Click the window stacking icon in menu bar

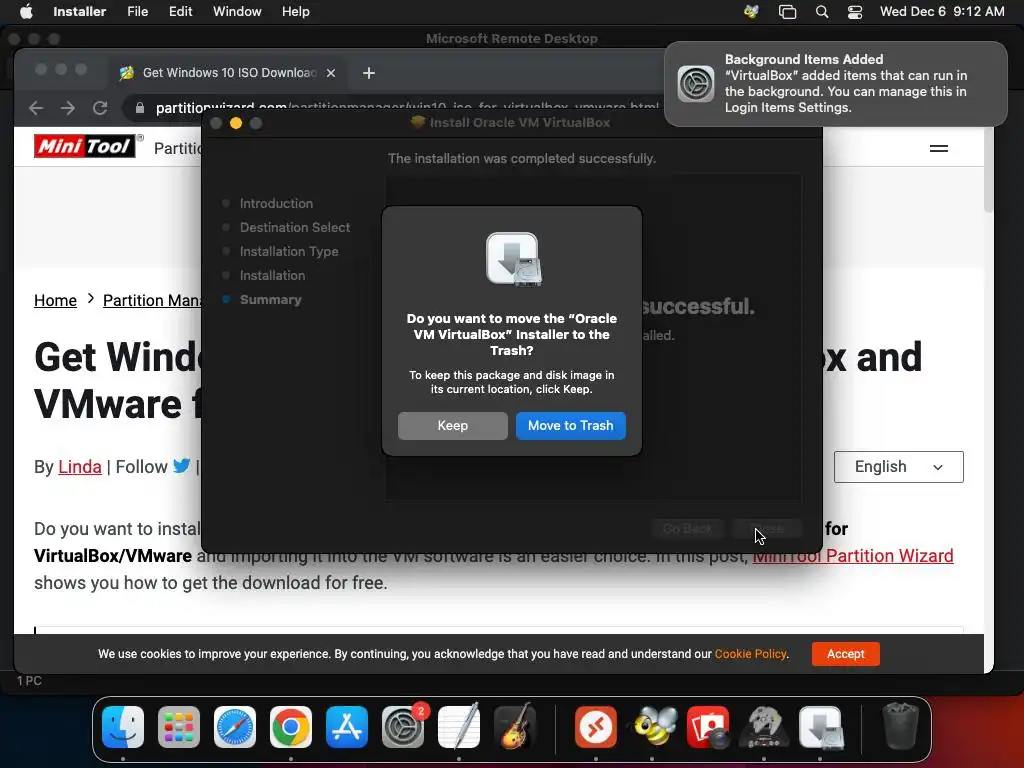[788, 12]
